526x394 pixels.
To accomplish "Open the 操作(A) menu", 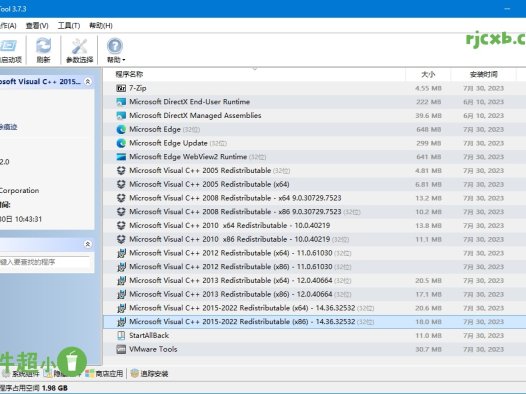I will (7, 25).
